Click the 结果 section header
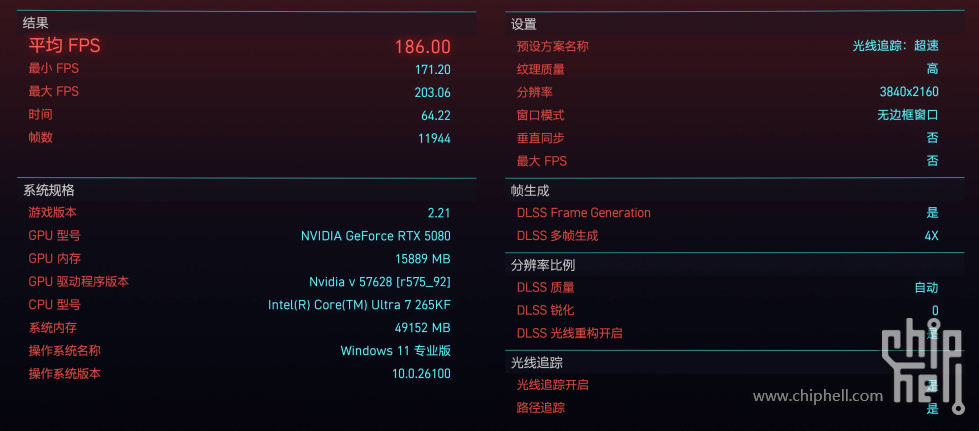979x431 pixels. coord(36,23)
